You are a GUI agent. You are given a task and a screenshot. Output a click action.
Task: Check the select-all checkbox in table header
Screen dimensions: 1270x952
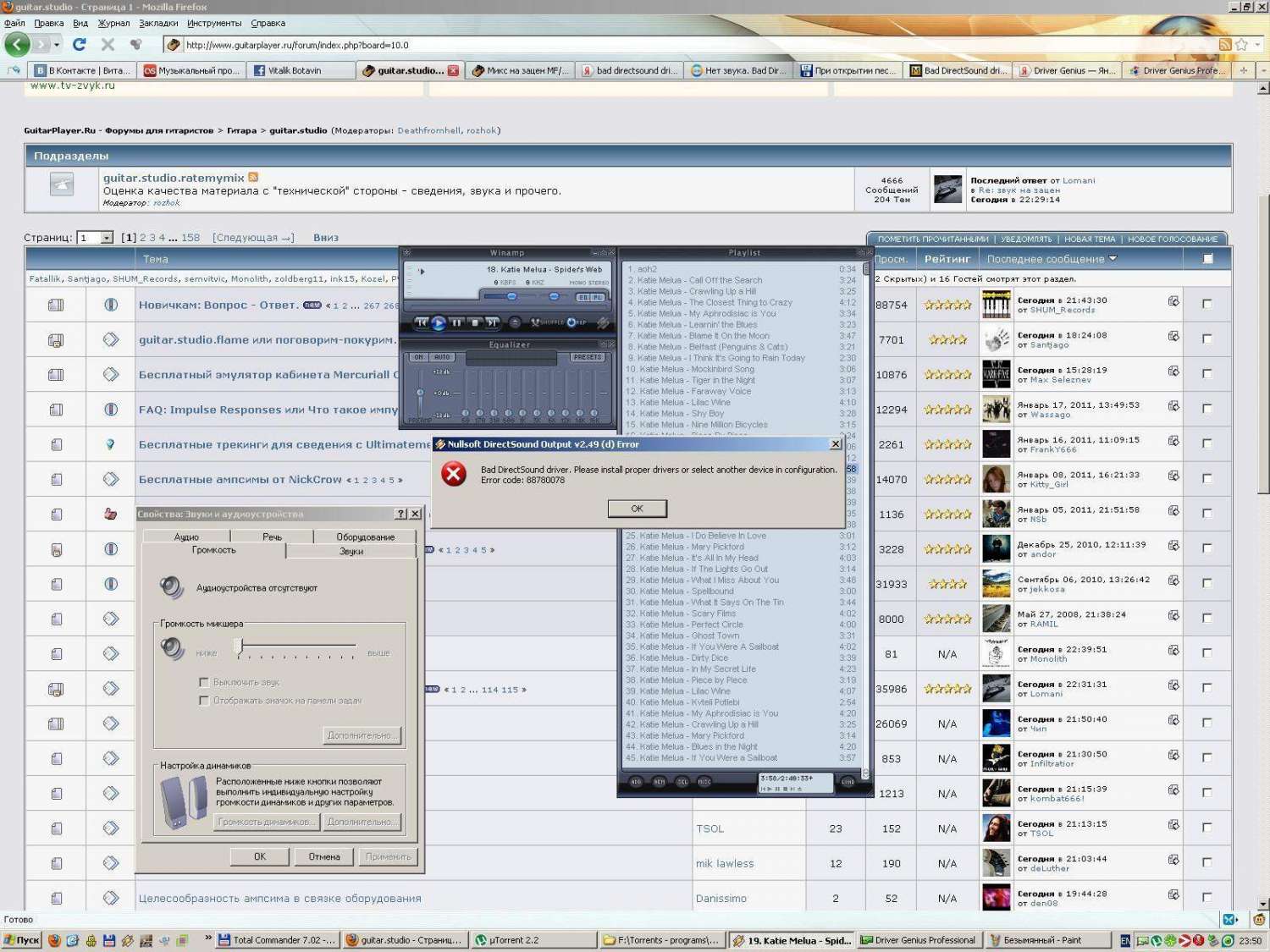click(1208, 259)
